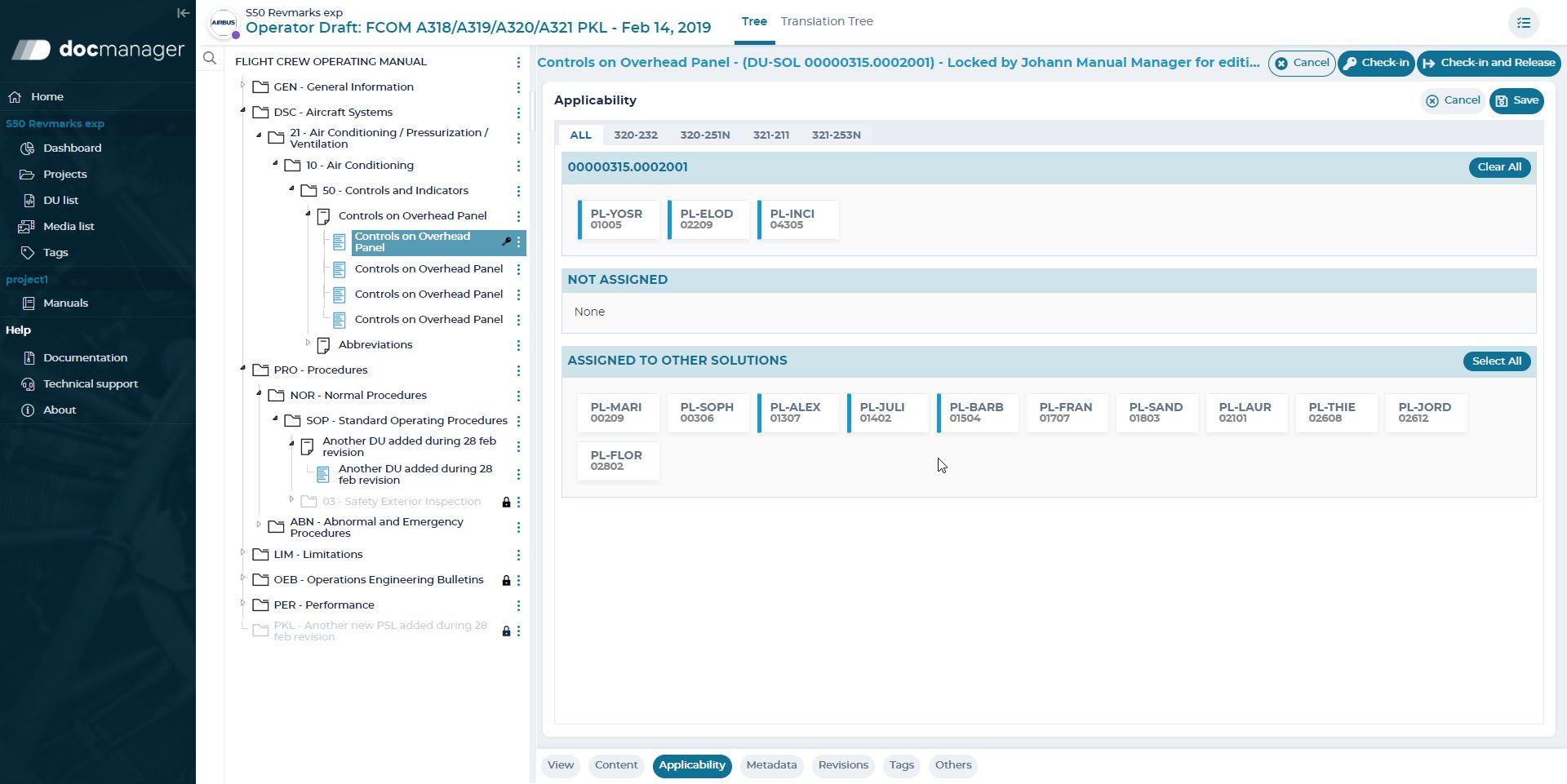Viewport: 1567px width, 784px height.
Task: Open Documentation in the Help section
Action: click(x=85, y=357)
